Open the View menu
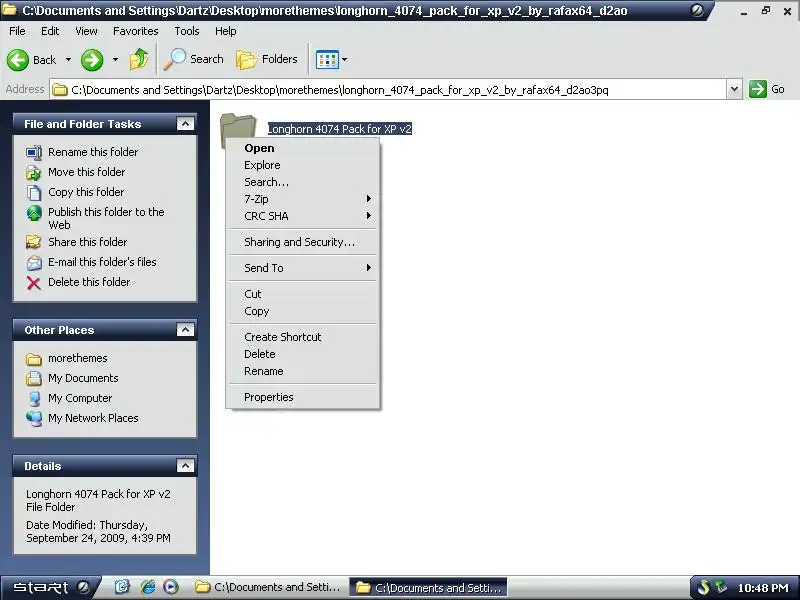800x600 pixels. (x=86, y=31)
